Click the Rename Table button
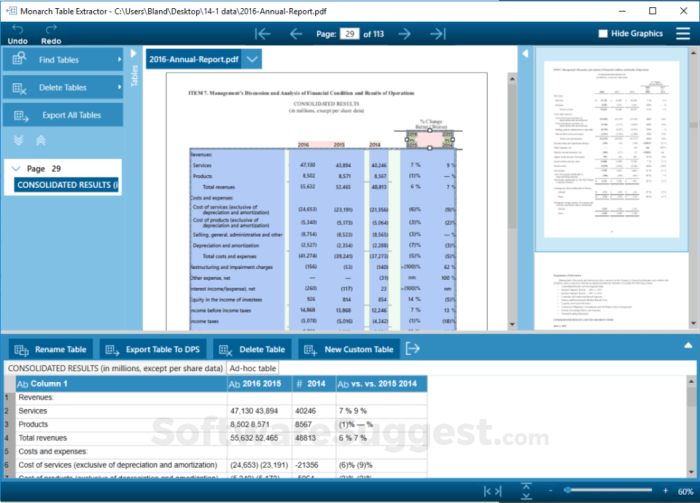The height and width of the screenshot is (503, 700). pyautogui.click(x=51, y=349)
